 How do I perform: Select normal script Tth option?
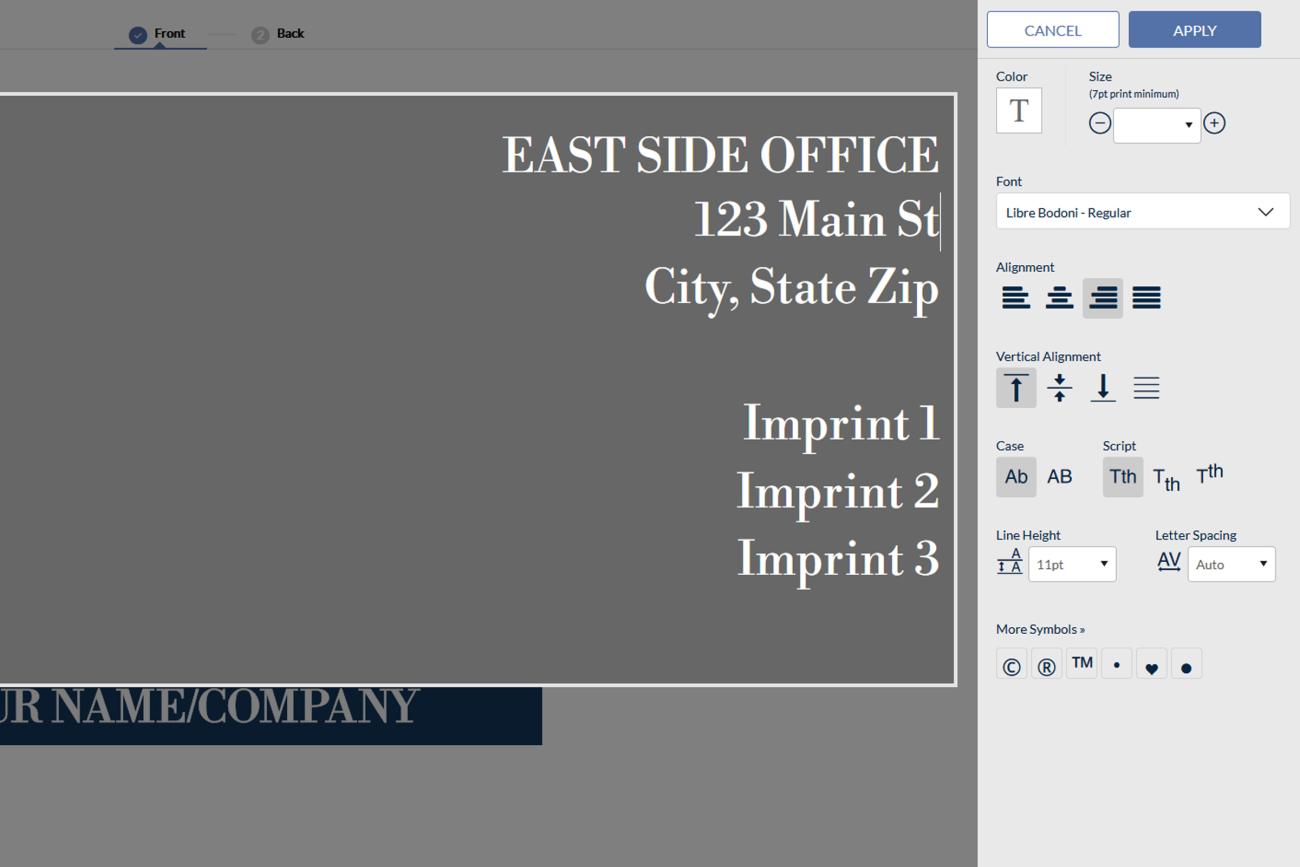[1123, 477]
